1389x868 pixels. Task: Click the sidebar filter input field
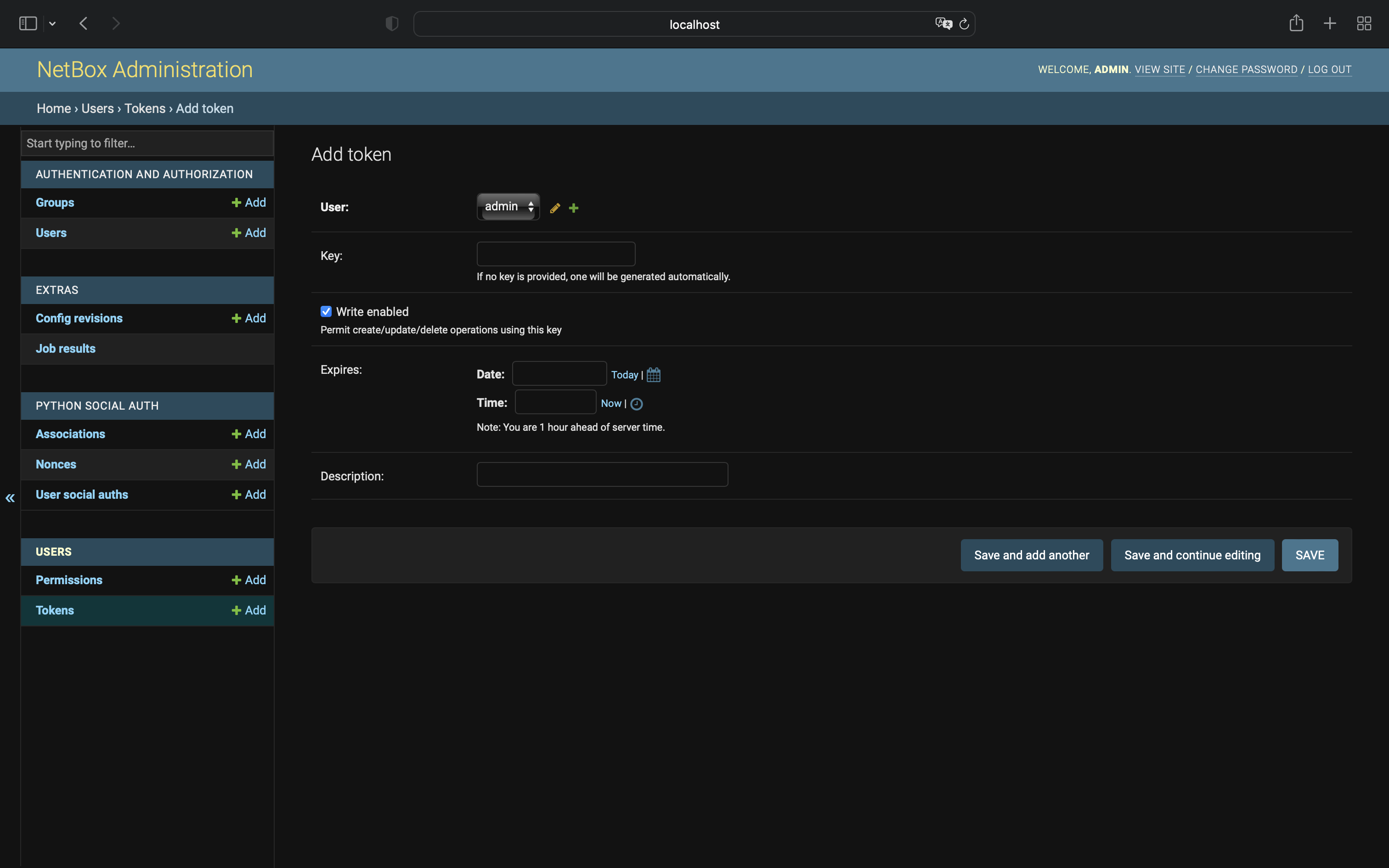pyautogui.click(x=147, y=143)
